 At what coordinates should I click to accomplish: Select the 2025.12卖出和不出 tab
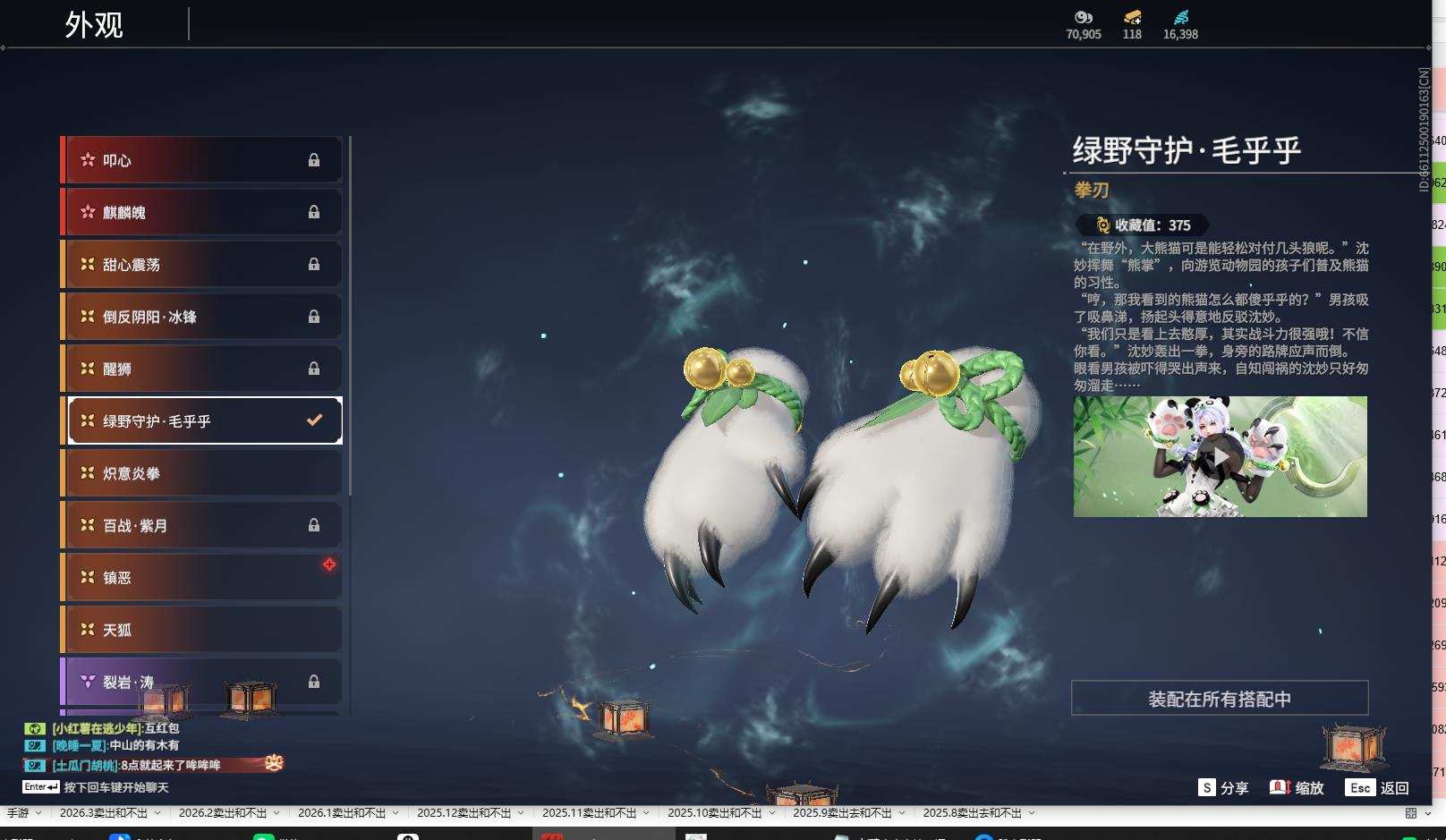pos(465,813)
